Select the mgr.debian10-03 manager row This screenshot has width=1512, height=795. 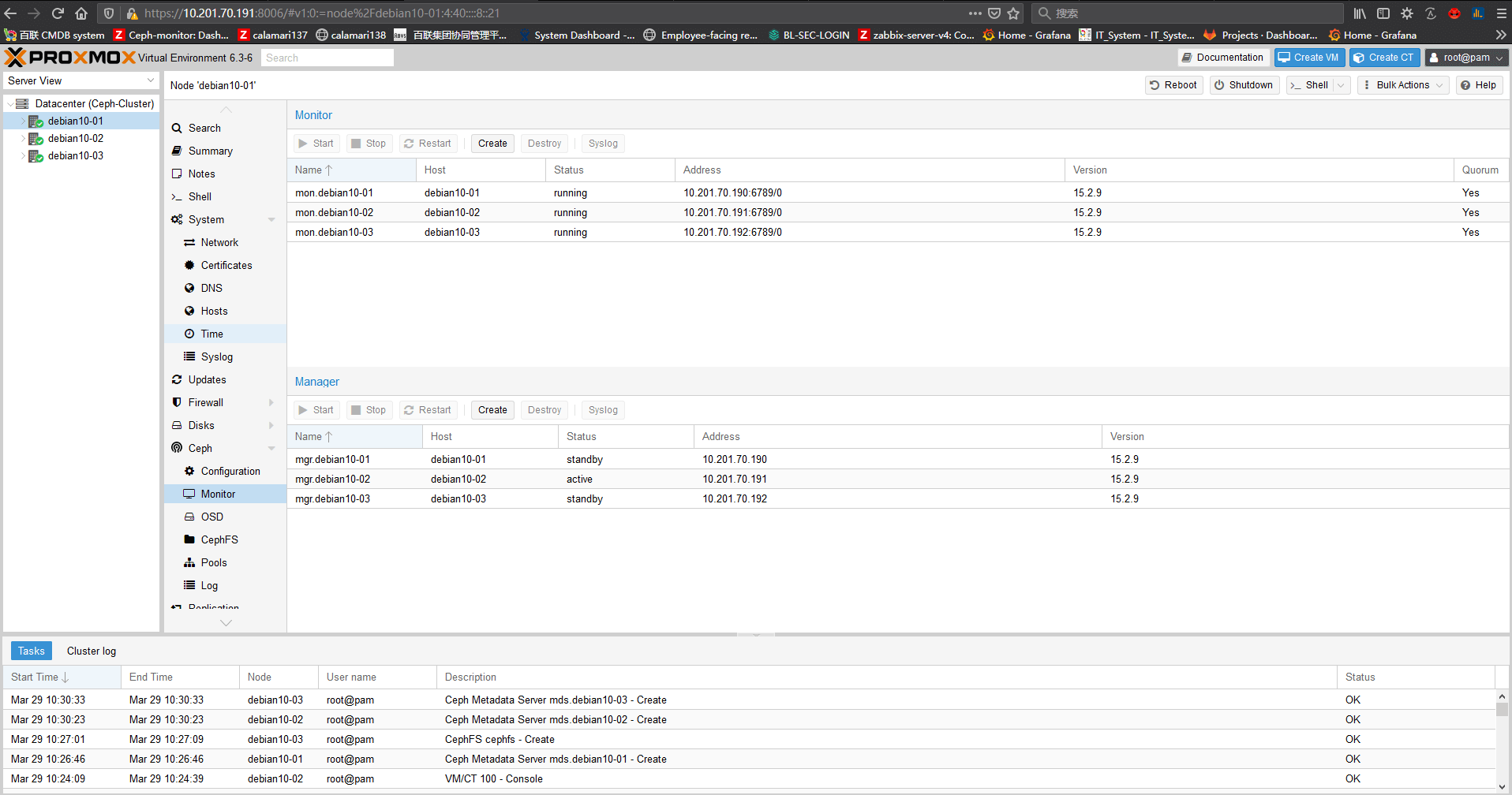click(x=898, y=498)
